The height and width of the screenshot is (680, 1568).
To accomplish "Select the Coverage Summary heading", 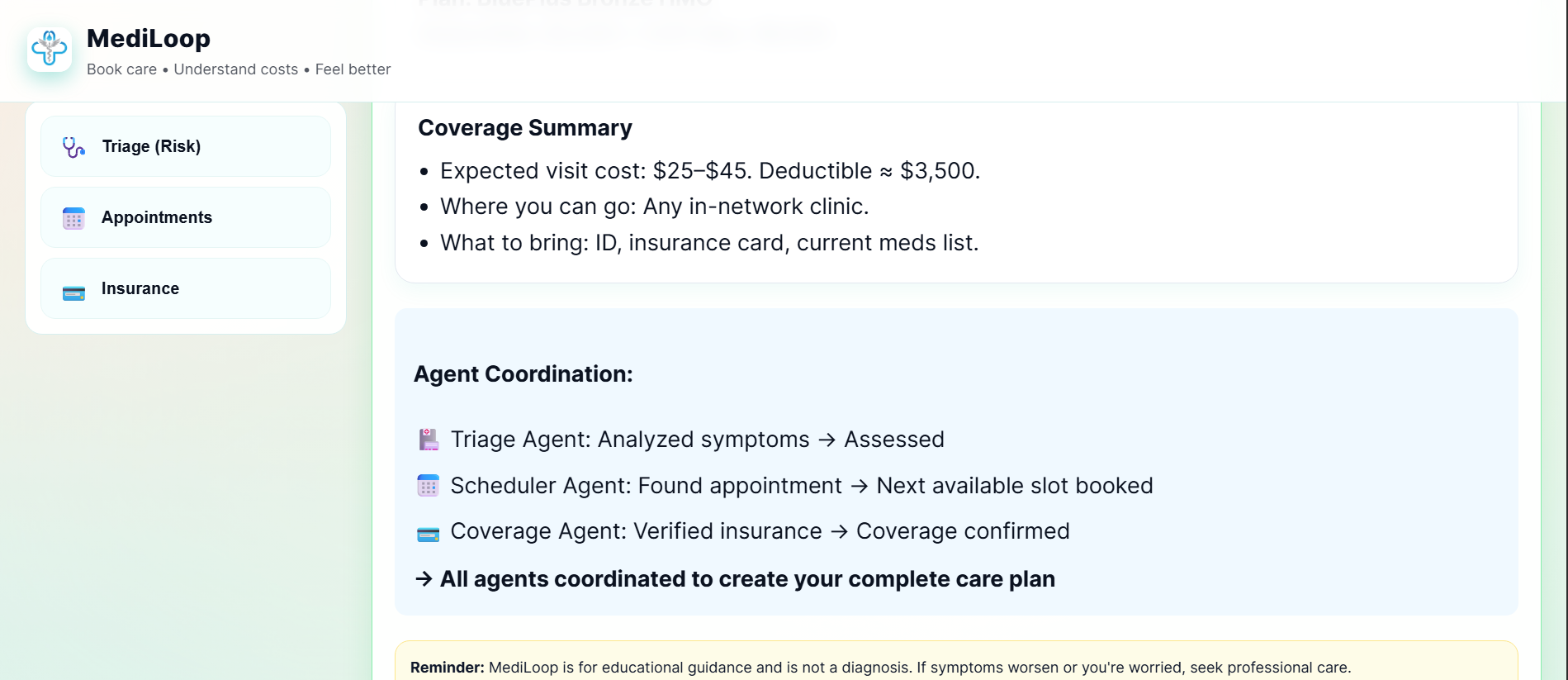I will [525, 128].
